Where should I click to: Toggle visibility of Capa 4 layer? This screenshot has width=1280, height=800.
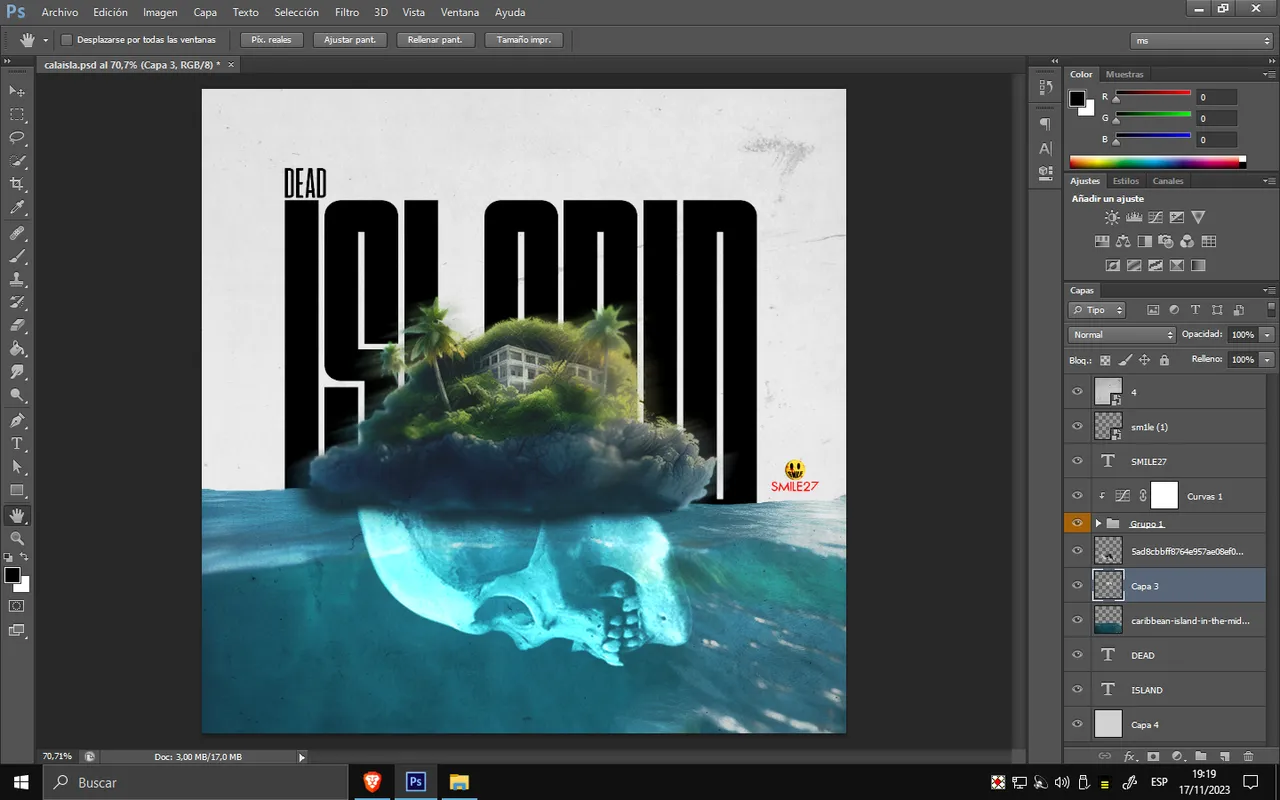1077,724
